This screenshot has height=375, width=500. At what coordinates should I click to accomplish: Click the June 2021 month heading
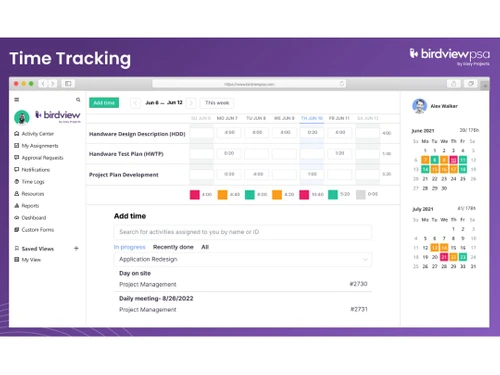(423, 131)
